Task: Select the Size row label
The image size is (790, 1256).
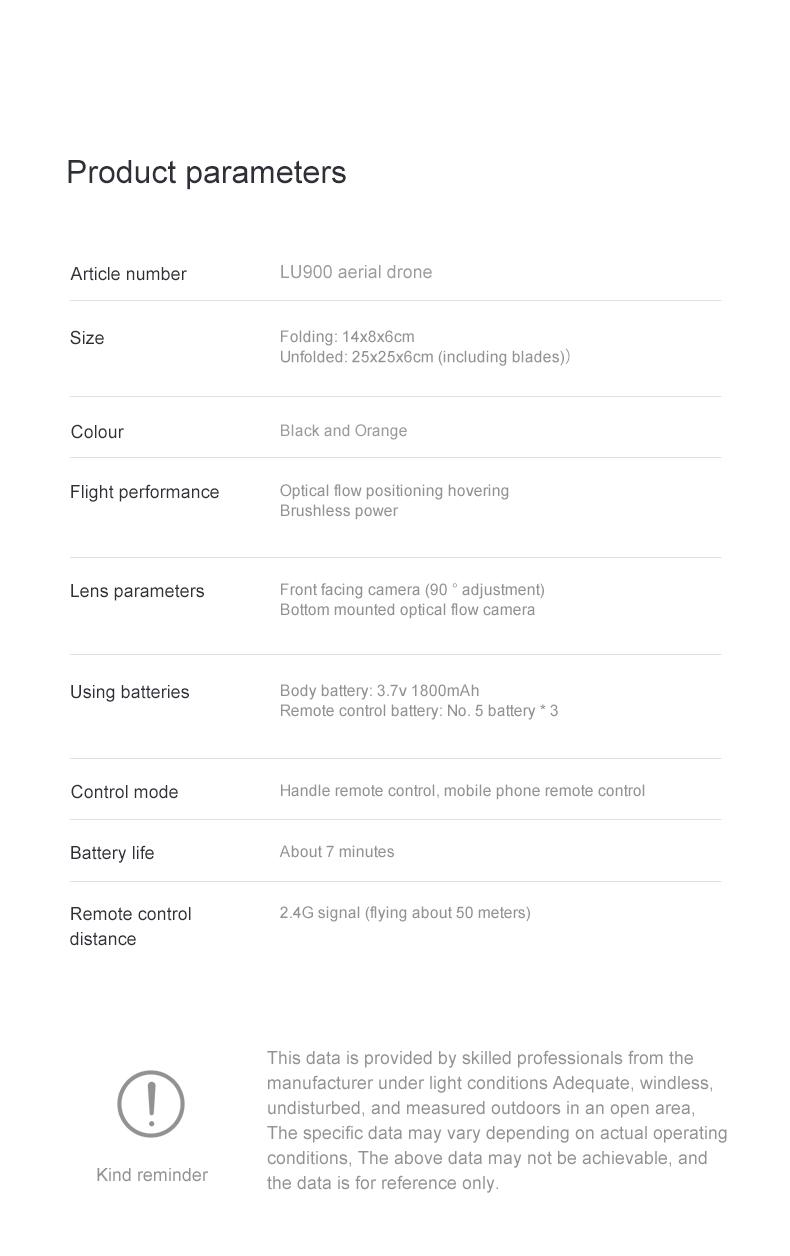Action: pos(87,338)
